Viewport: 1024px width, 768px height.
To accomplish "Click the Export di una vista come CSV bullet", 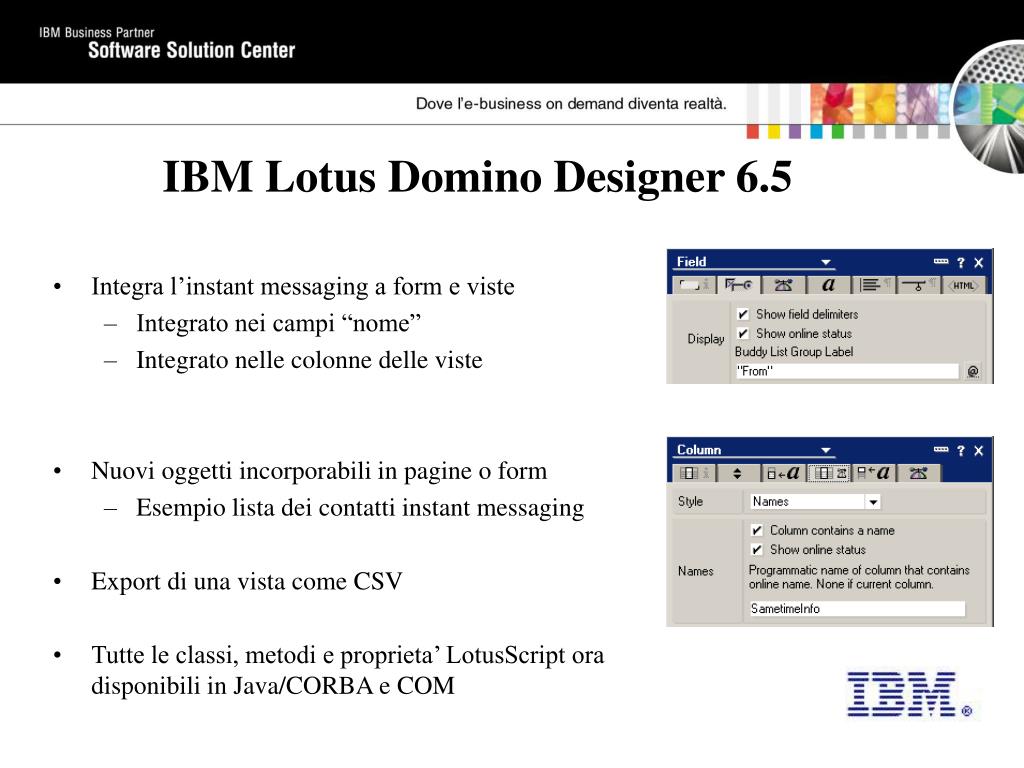I will (x=246, y=581).
